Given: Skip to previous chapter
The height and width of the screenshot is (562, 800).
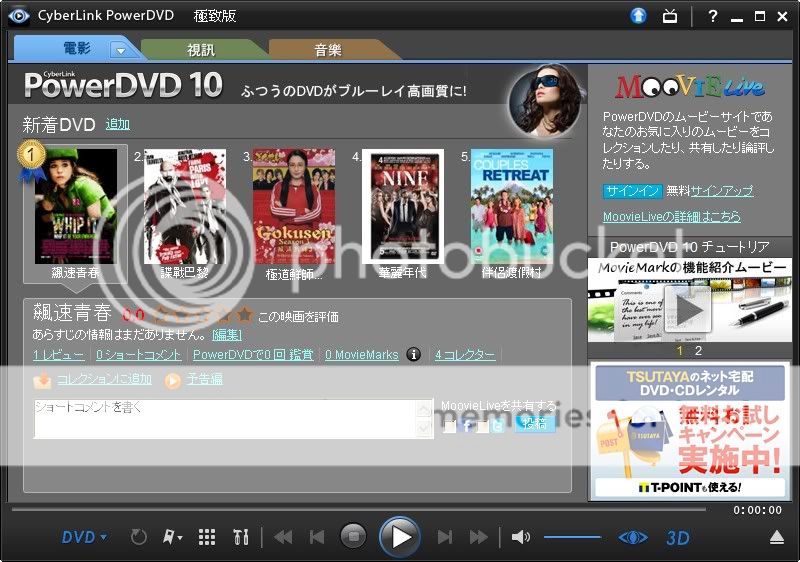Looking at the screenshot, I should [317, 537].
